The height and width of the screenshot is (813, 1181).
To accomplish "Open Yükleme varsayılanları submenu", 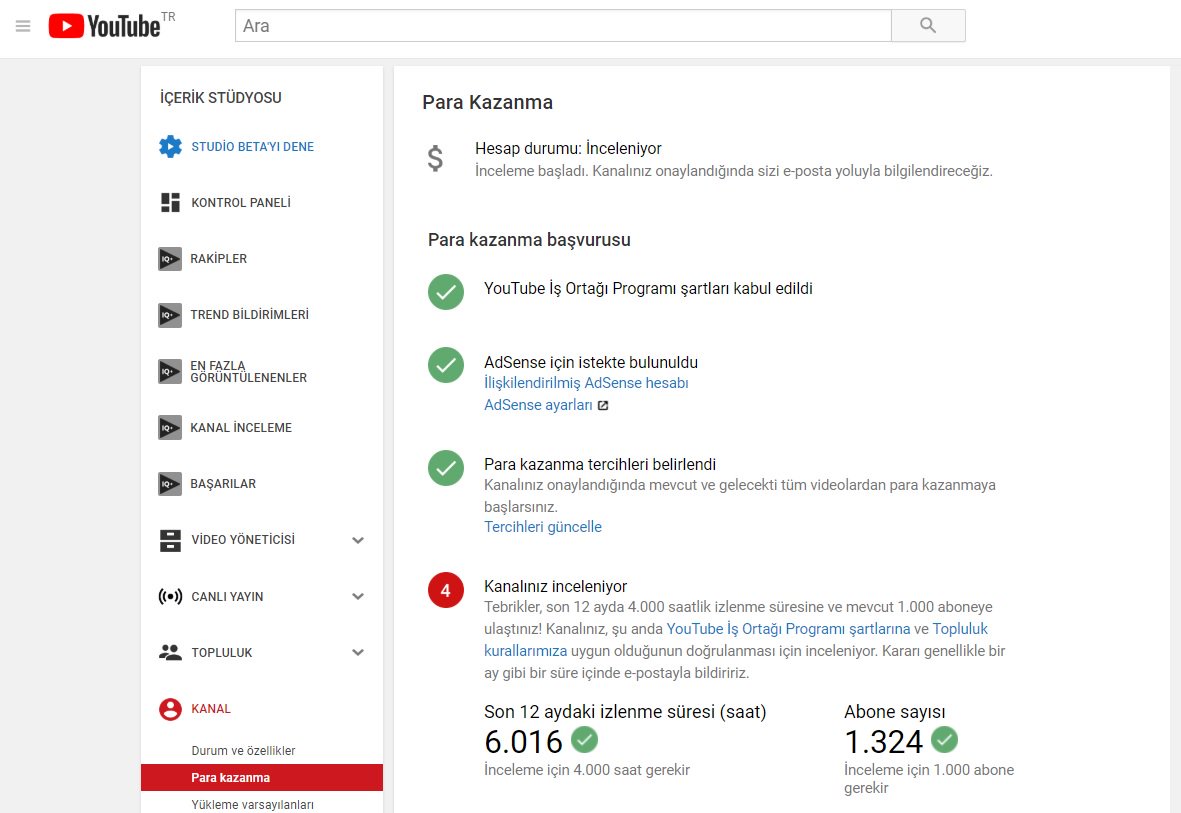I will pyautogui.click(x=252, y=805).
